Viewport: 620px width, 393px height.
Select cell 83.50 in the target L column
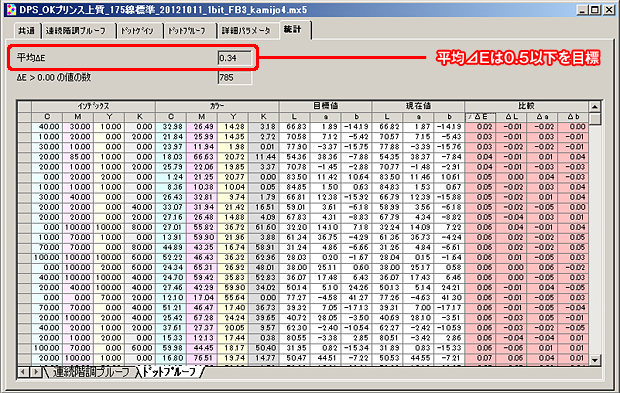[x=295, y=177]
